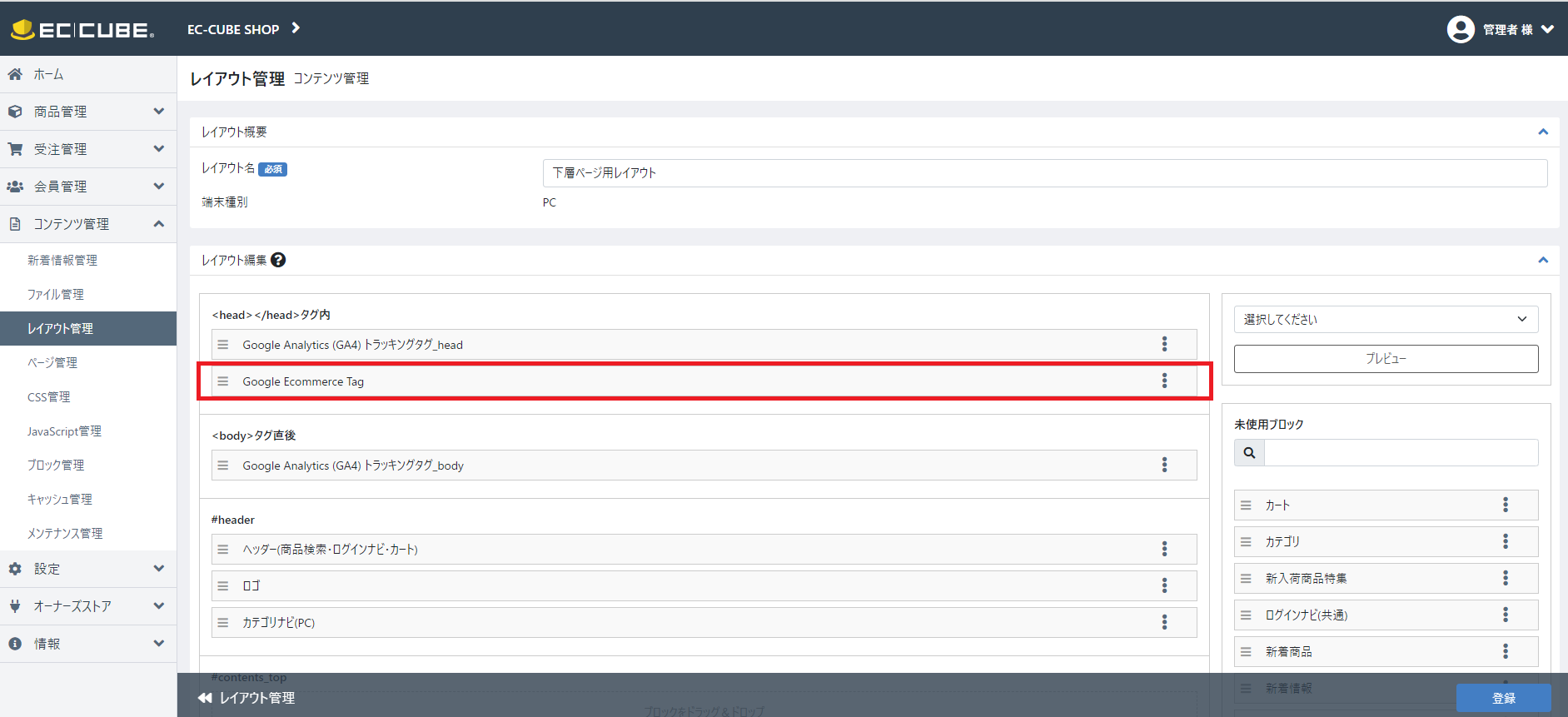Open menu dots for ヘッダー block

coord(1164,549)
